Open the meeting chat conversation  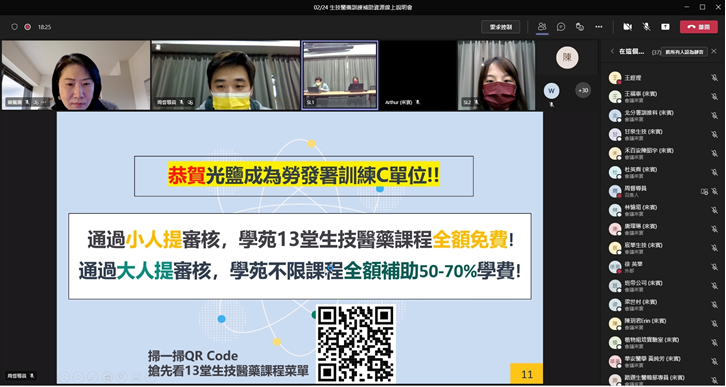pos(561,27)
